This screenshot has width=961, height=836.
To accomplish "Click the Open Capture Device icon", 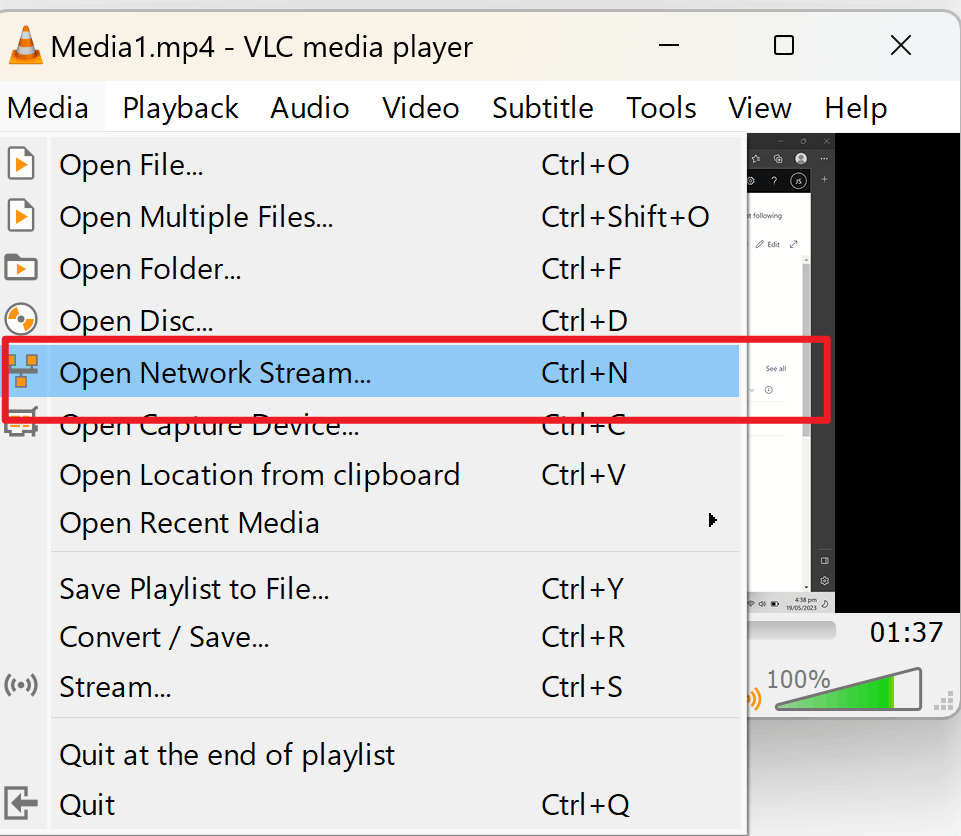I will [22, 424].
